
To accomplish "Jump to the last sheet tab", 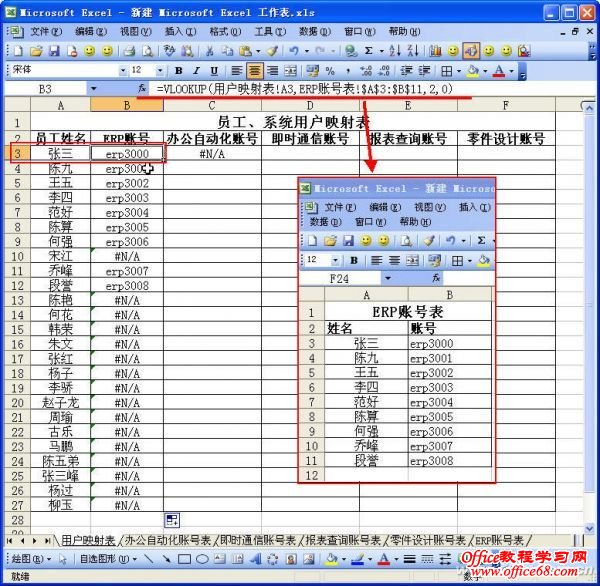I will tap(48, 541).
